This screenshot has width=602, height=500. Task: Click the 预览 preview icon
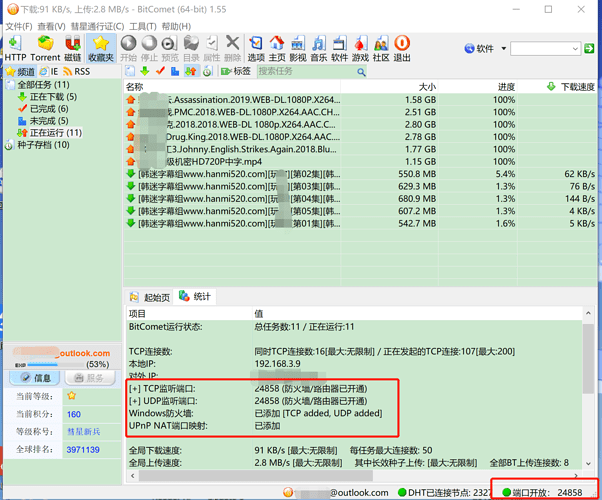170,48
